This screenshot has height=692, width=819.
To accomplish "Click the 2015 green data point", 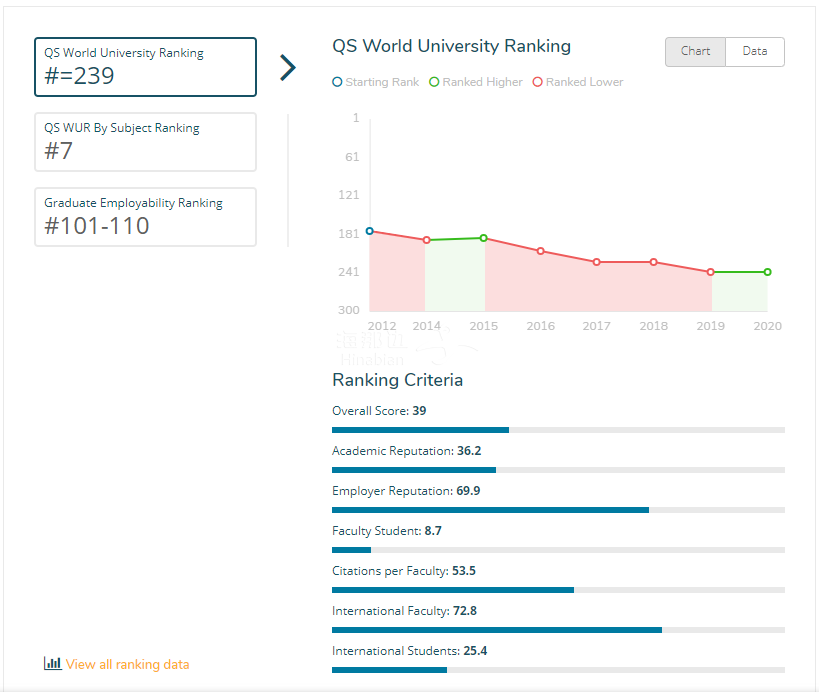I will pyautogui.click(x=484, y=238).
